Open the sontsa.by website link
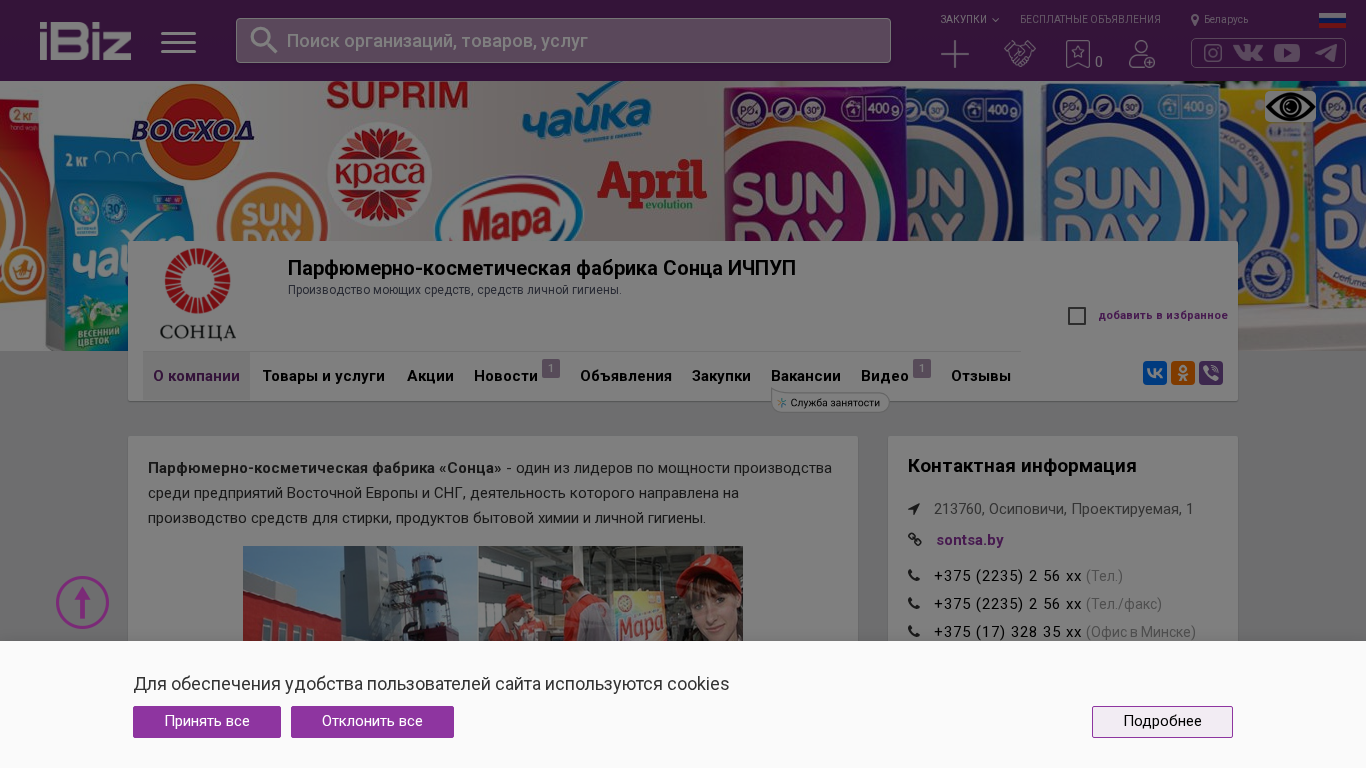 tap(969, 540)
